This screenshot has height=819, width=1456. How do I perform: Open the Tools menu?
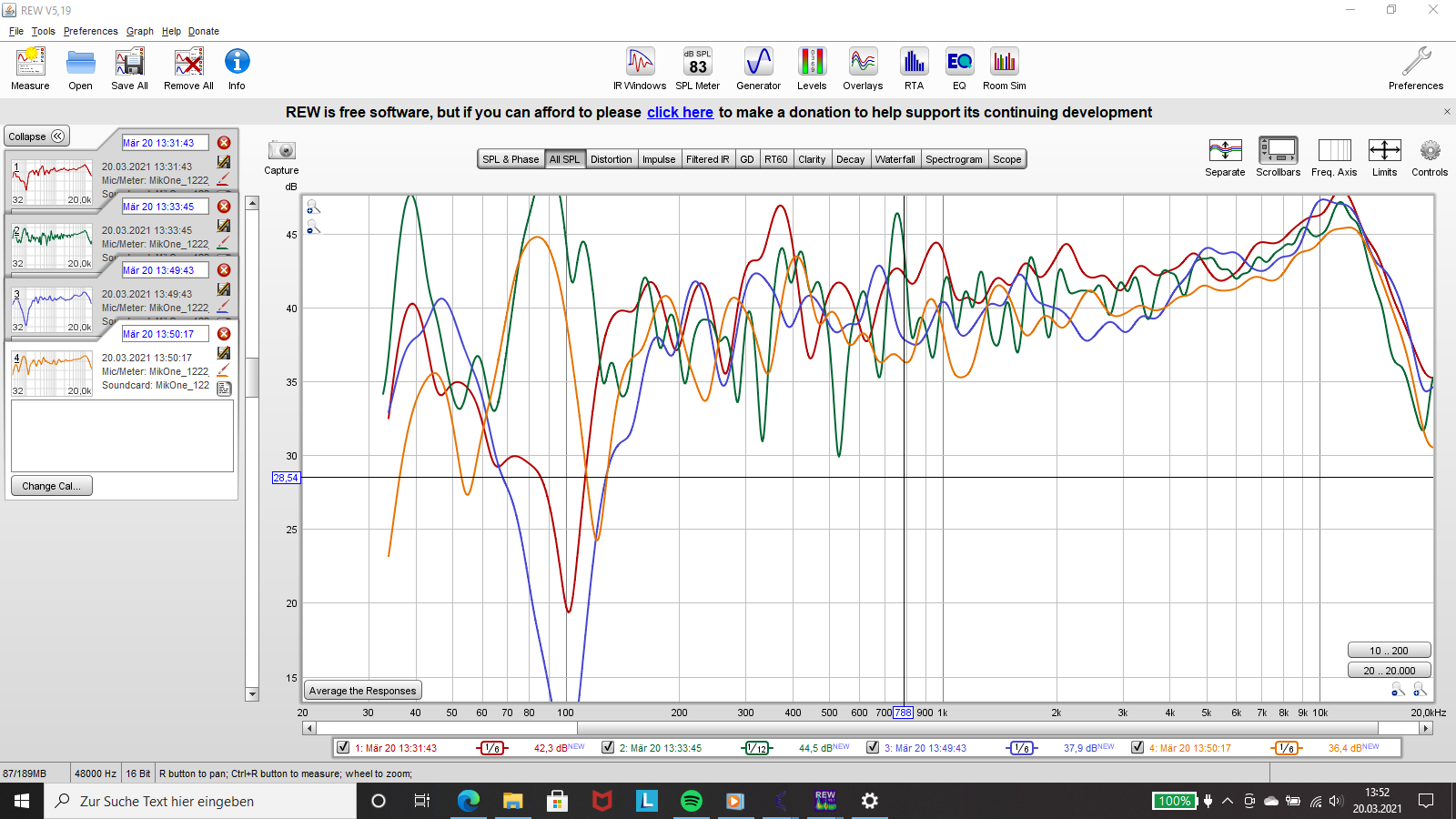coord(43,31)
